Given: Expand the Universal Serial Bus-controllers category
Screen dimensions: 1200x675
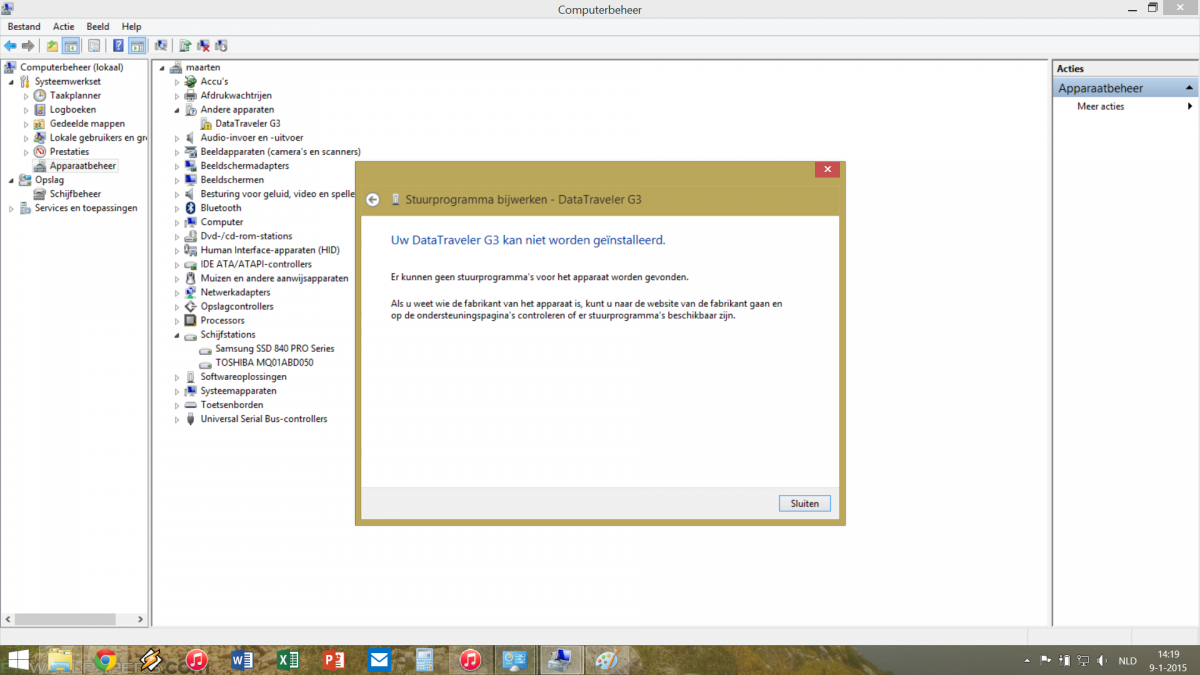Looking at the screenshot, I should pyautogui.click(x=177, y=419).
